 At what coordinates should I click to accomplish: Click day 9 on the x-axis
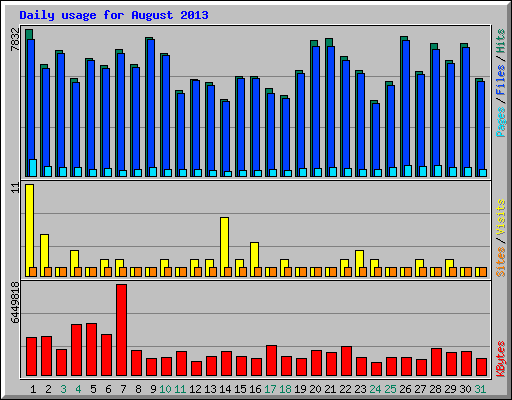(x=153, y=389)
